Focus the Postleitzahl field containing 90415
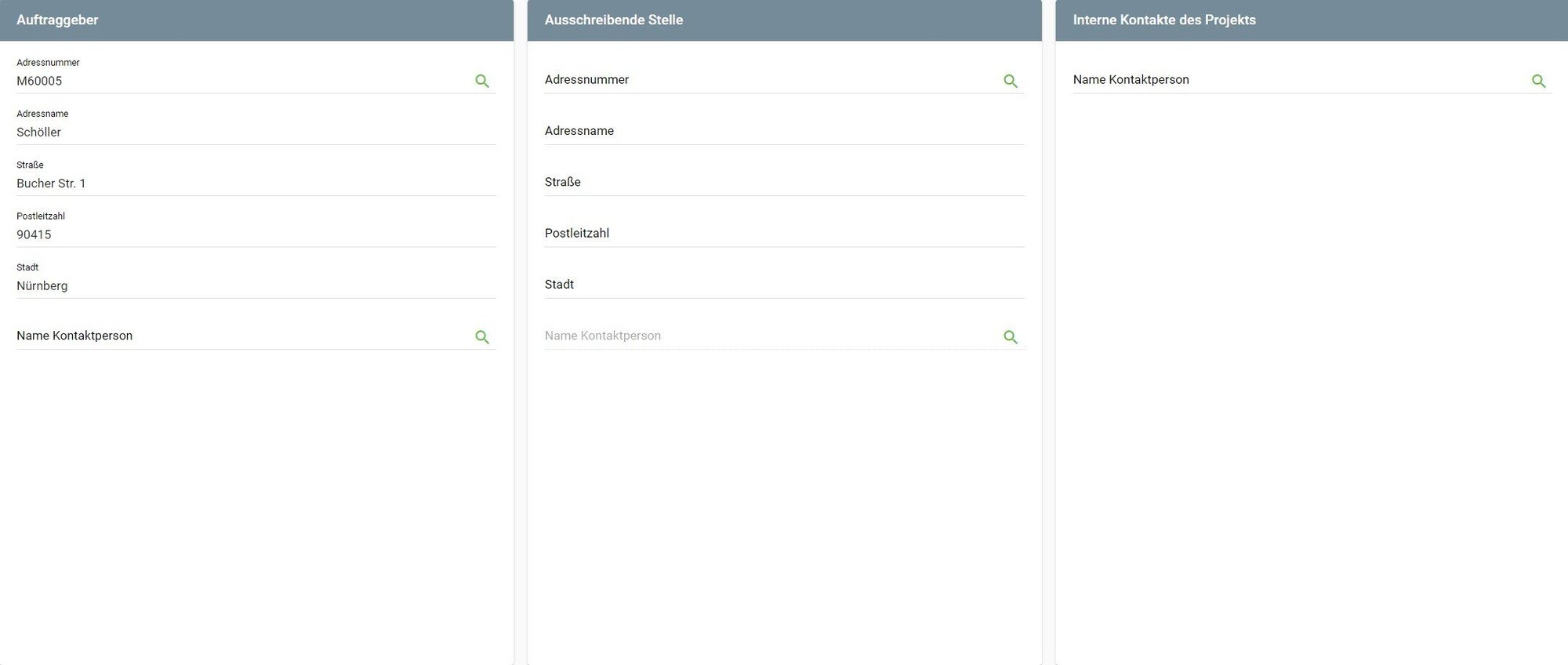 (235, 234)
